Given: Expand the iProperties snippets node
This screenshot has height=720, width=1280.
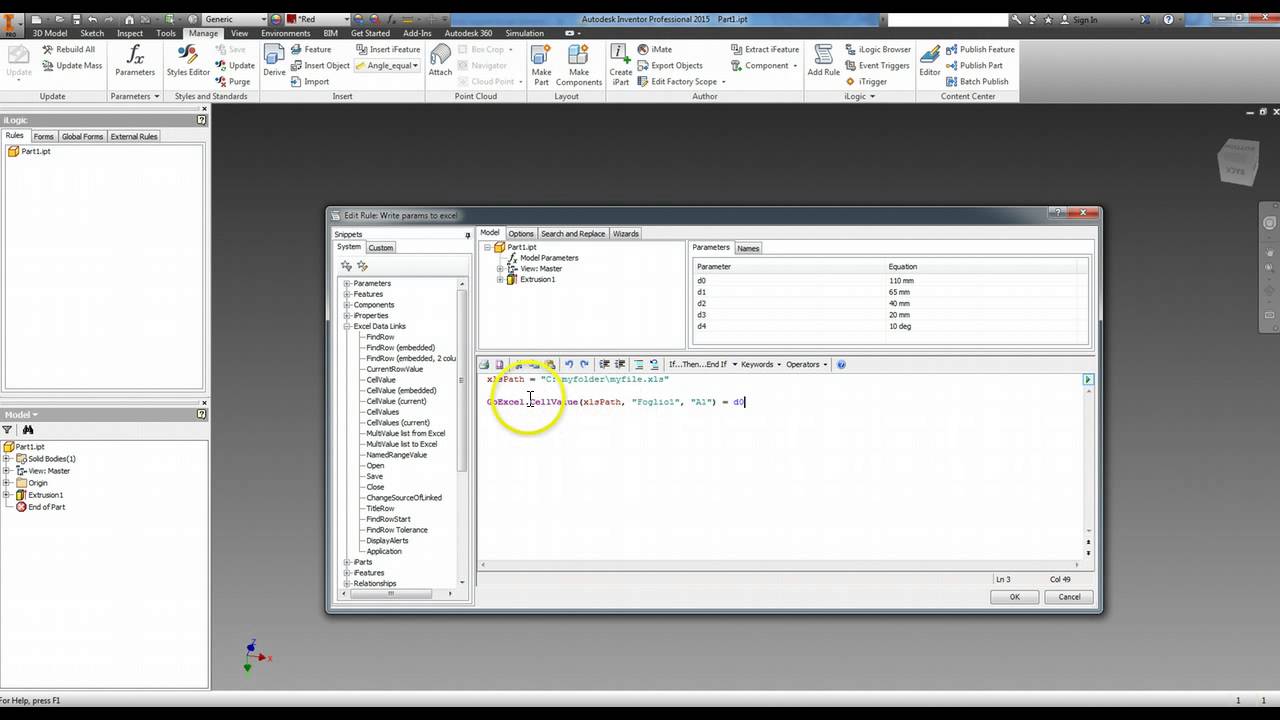Looking at the screenshot, I should [x=347, y=315].
